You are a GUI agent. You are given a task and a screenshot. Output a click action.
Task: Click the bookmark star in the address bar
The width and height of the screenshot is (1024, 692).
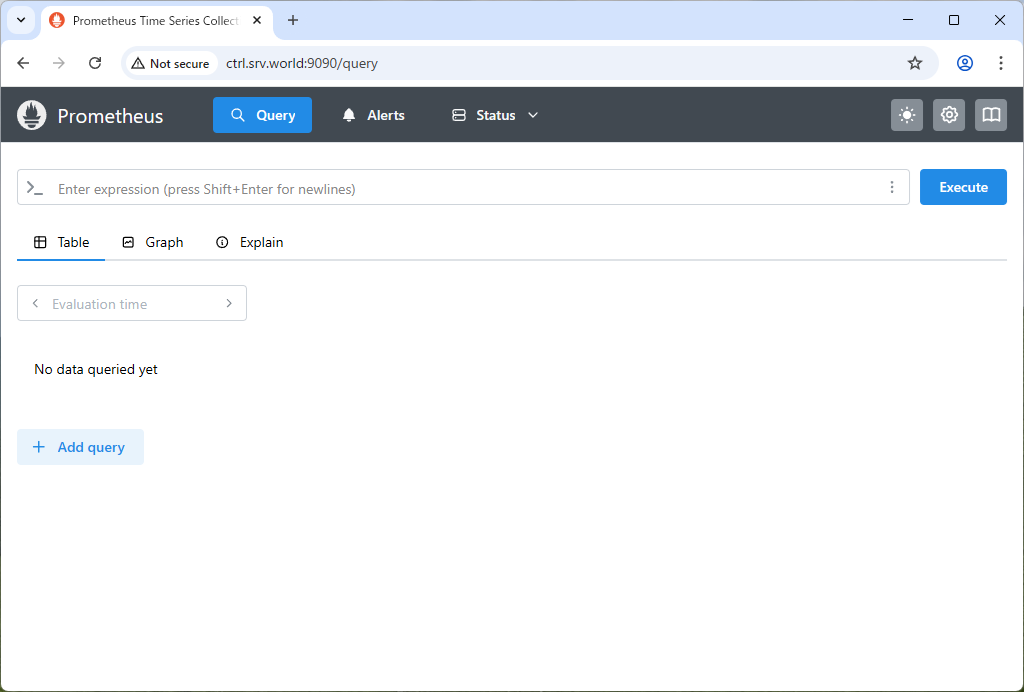click(915, 63)
